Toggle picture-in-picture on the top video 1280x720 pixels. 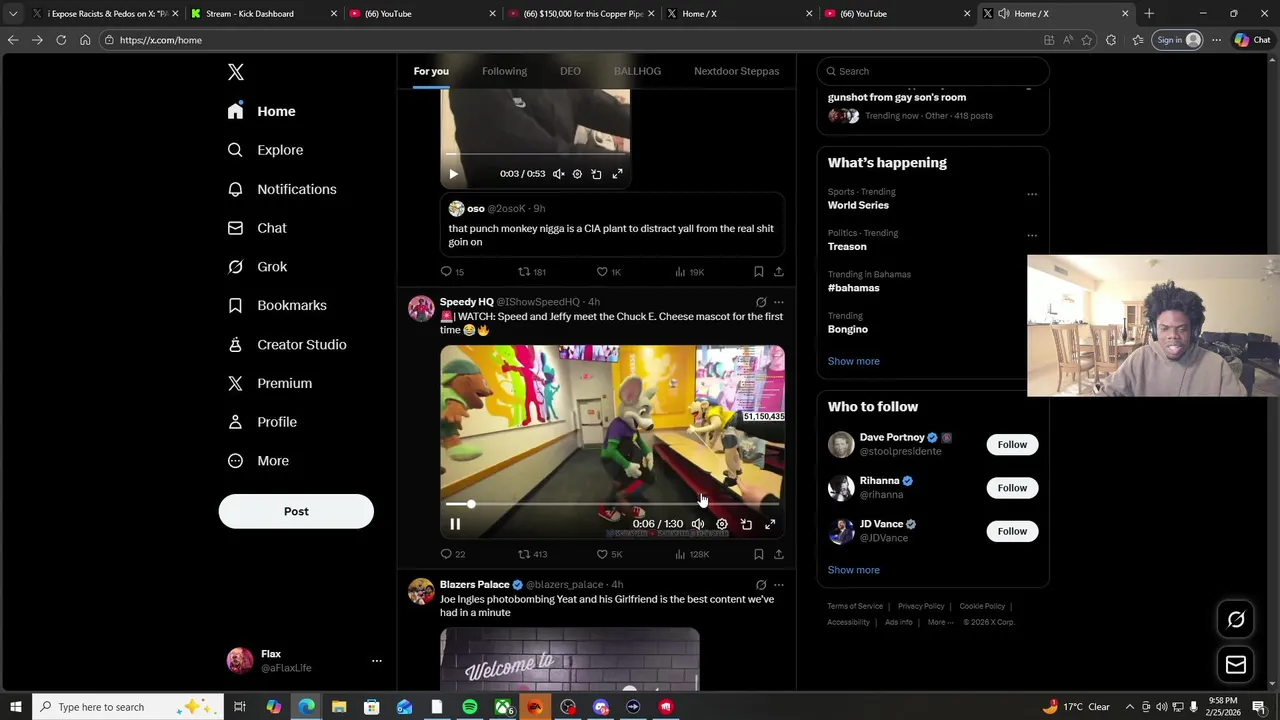click(596, 174)
